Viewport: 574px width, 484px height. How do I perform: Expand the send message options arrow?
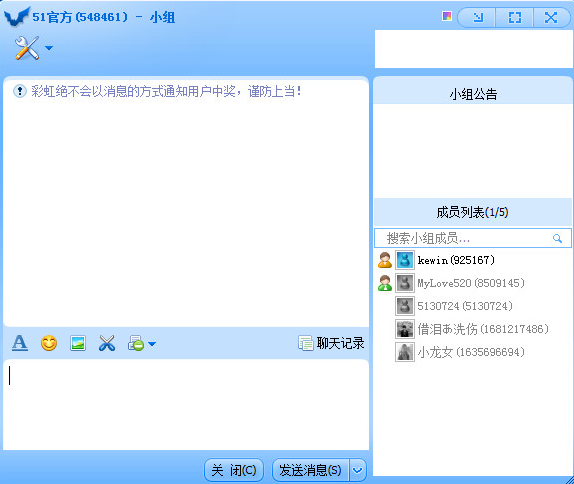[x=358, y=470]
